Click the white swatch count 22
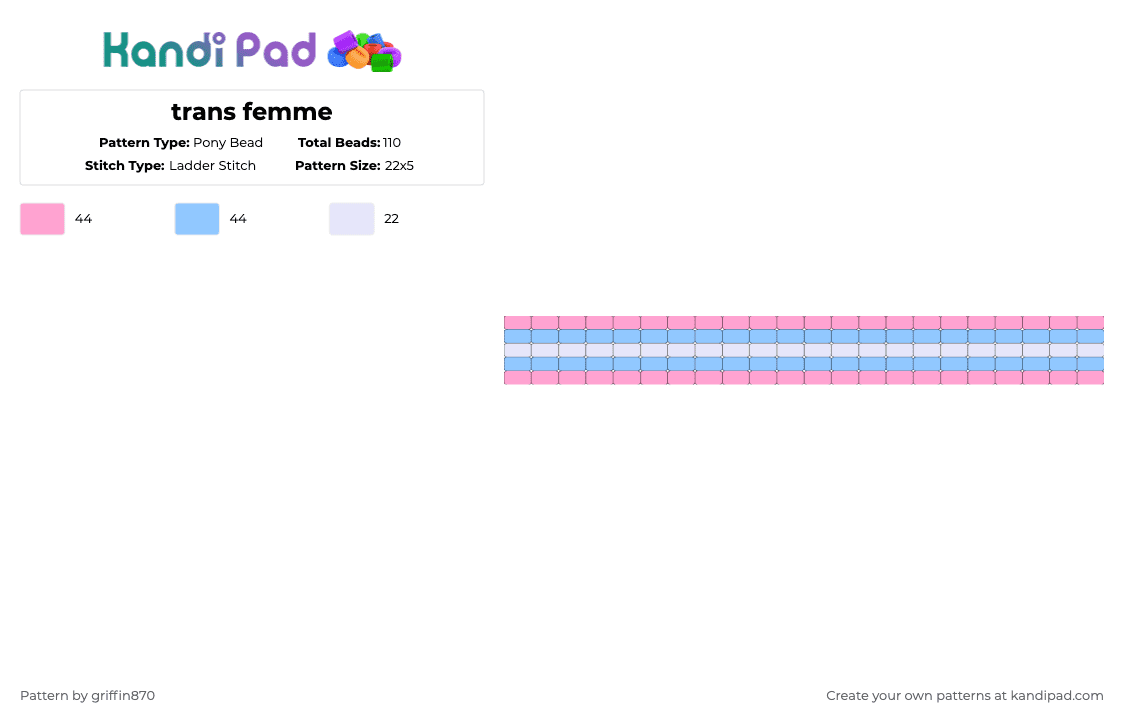This screenshot has width=1124, height=720. pyautogui.click(x=391, y=219)
